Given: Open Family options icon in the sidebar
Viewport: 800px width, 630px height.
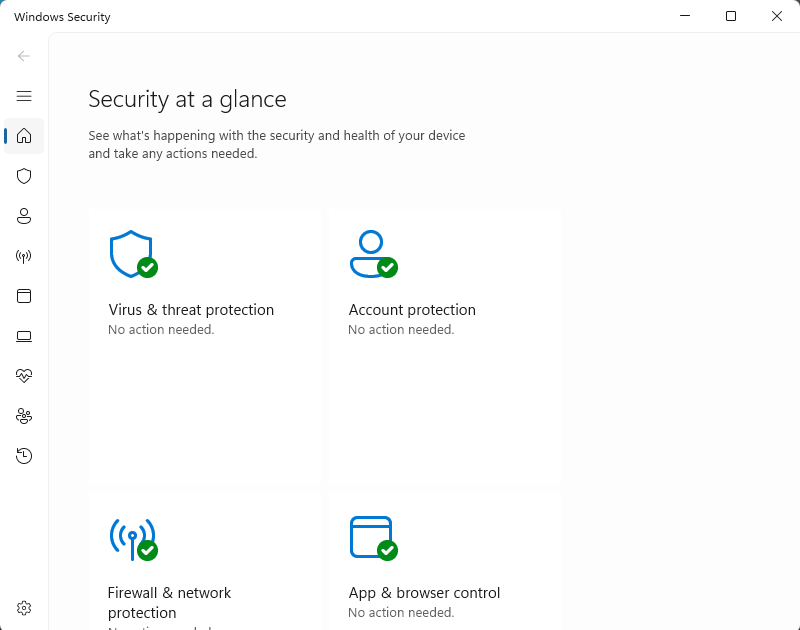Looking at the screenshot, I should (x=24, y=416).
